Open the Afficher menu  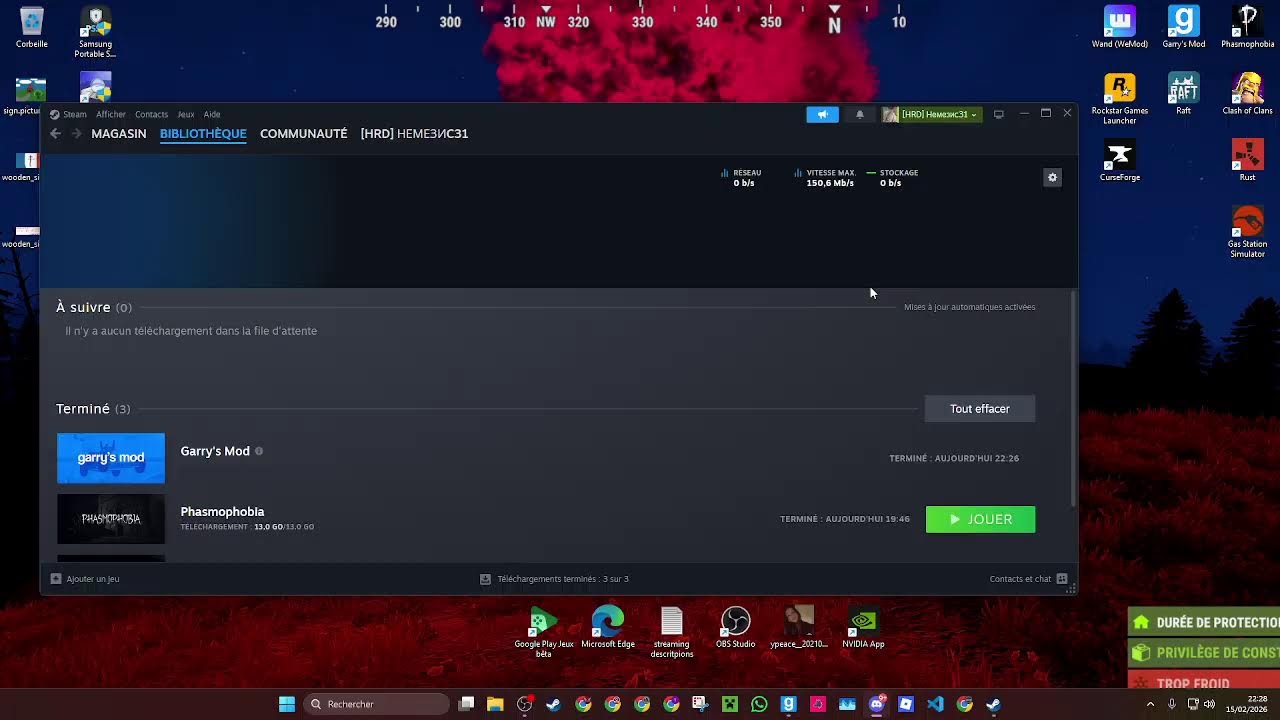coord(111,114)
